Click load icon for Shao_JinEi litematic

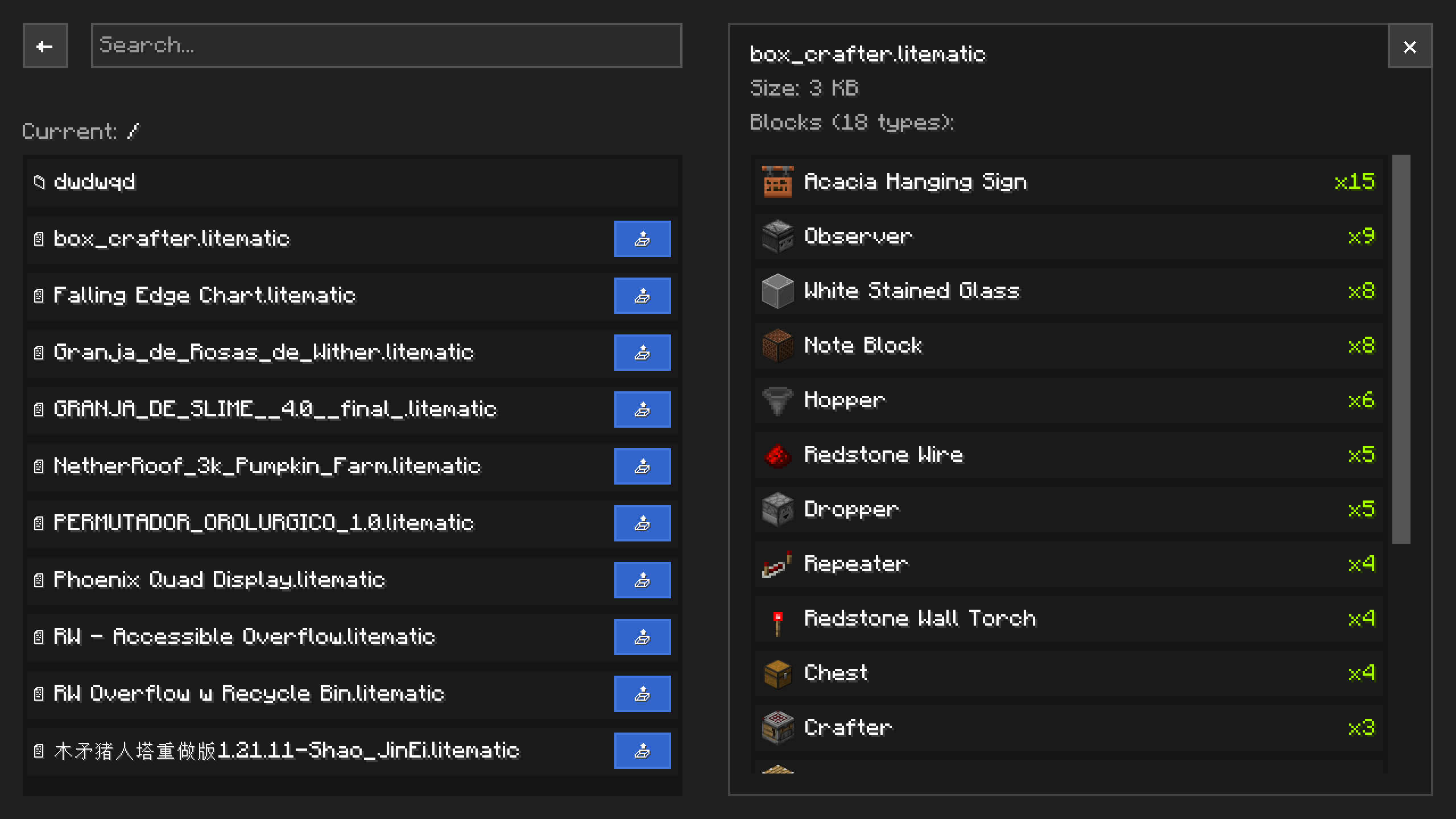pos(642,751)
